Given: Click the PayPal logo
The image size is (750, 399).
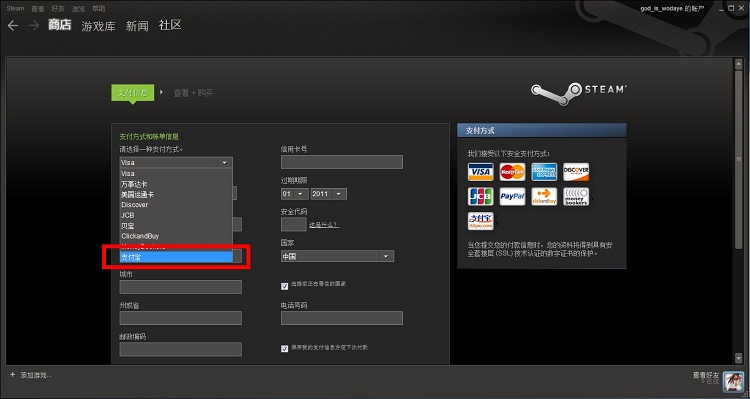Looking at the screenshot, I should pyautogui.click(x=512, y=197).
